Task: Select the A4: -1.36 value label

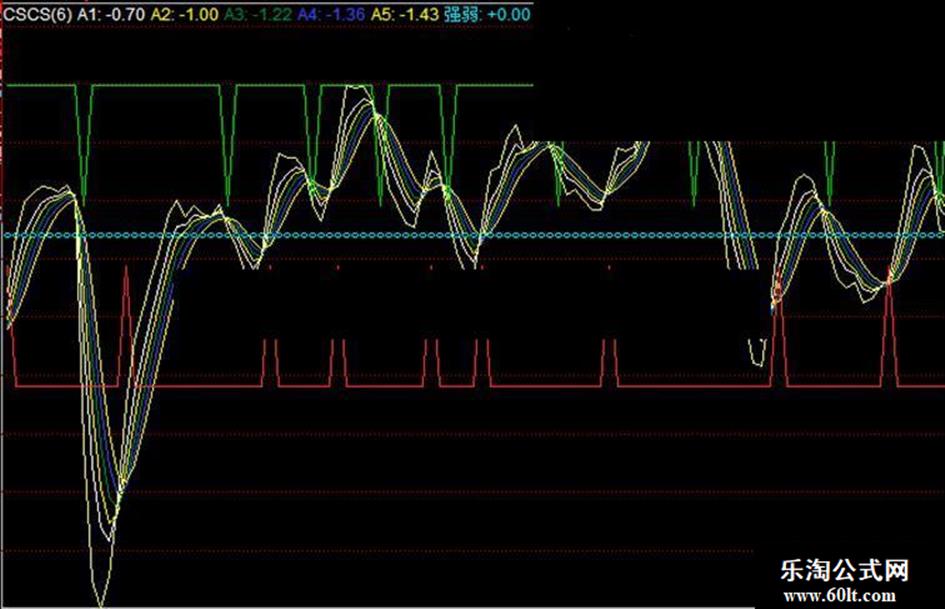Action: tap(331, 14)
